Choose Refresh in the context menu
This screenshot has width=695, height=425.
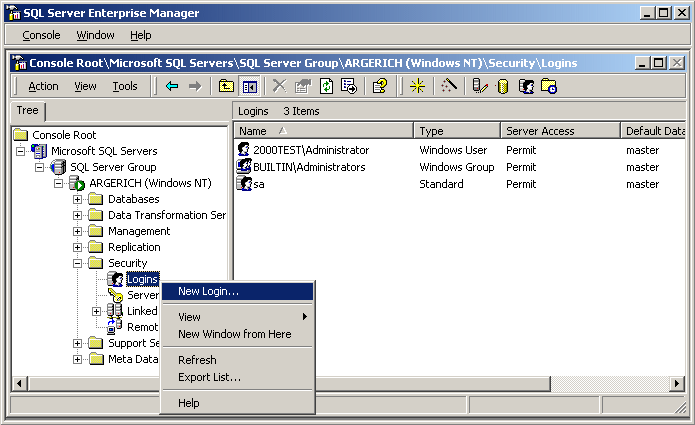(238, 360)
